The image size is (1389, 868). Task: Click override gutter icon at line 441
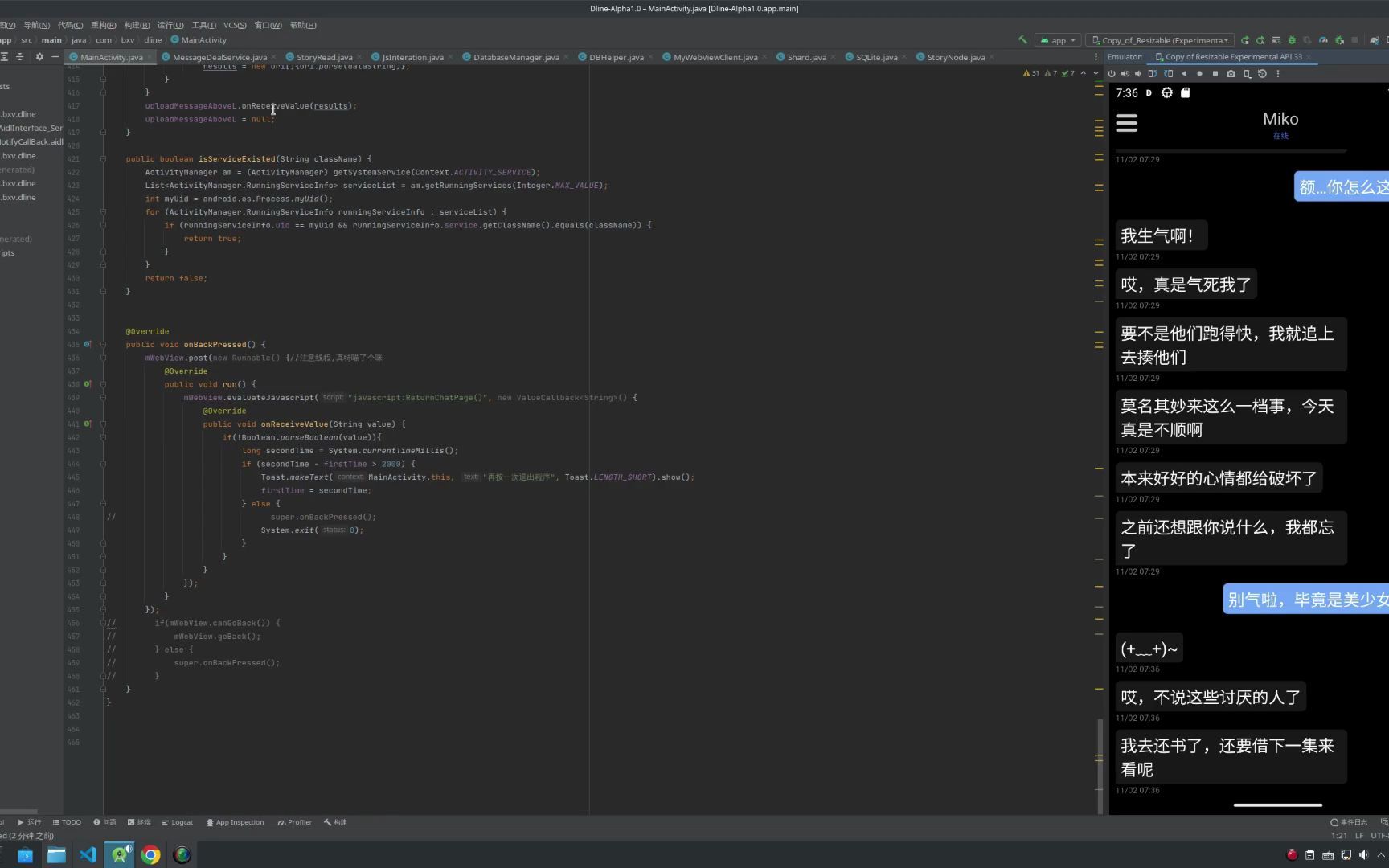point(88,424)
